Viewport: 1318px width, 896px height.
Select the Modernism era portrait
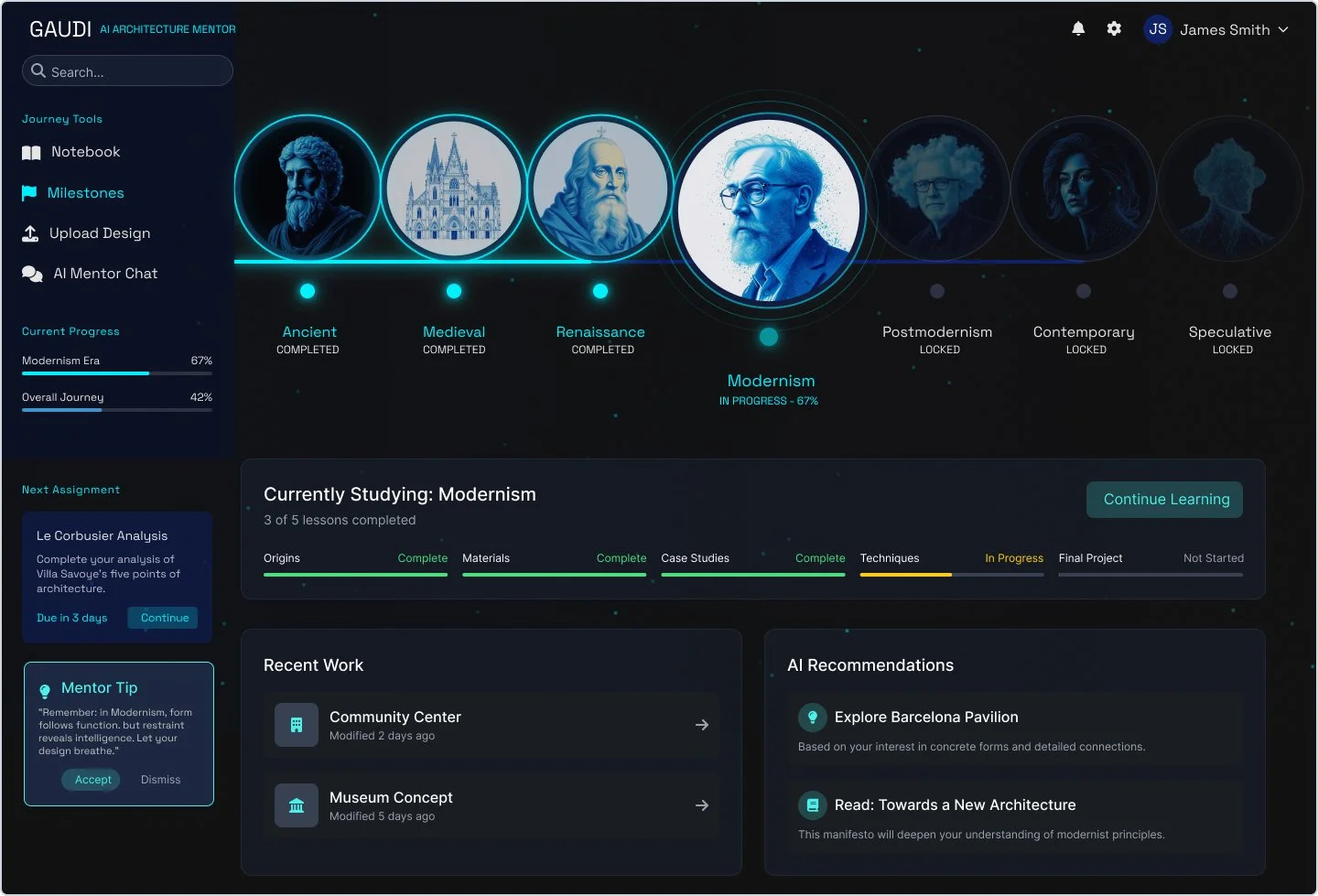pos(769,211)
